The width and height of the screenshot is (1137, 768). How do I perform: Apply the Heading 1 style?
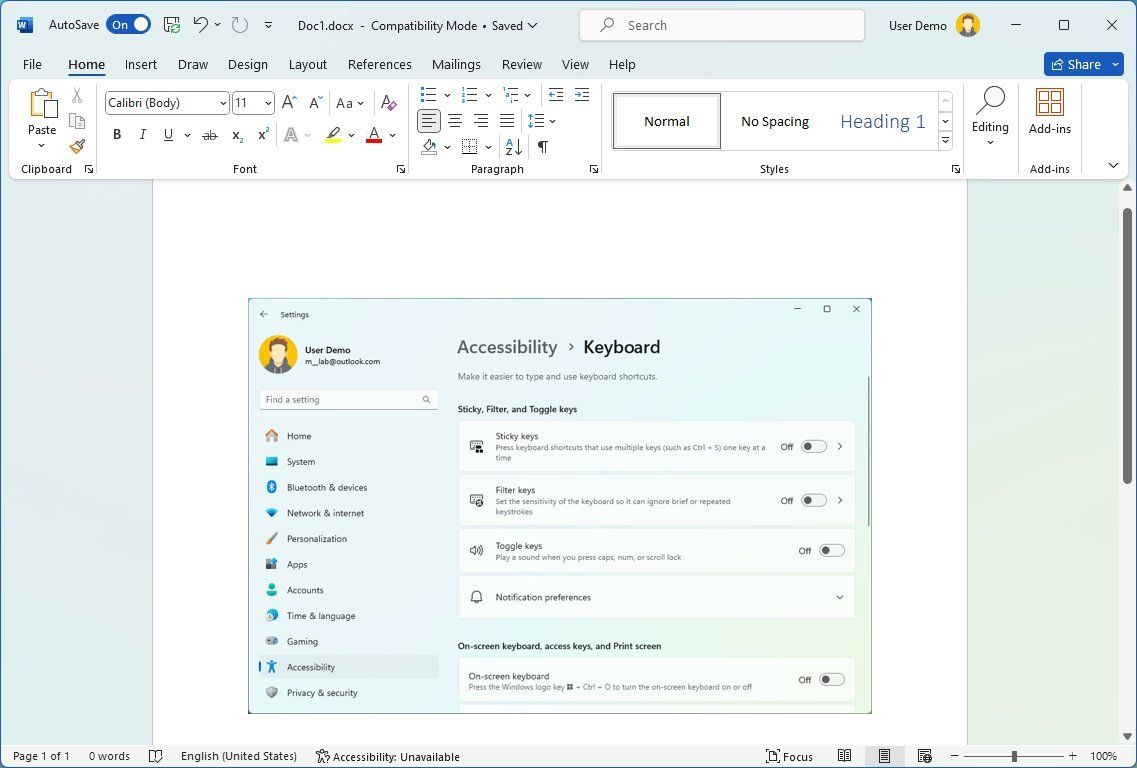[882, 121]
